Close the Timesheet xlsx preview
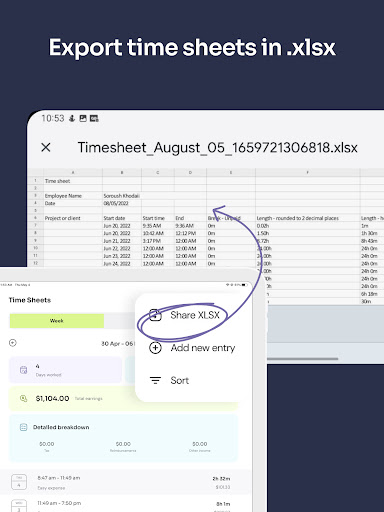Screen dimensions: 384x512 tap(46, 147)
